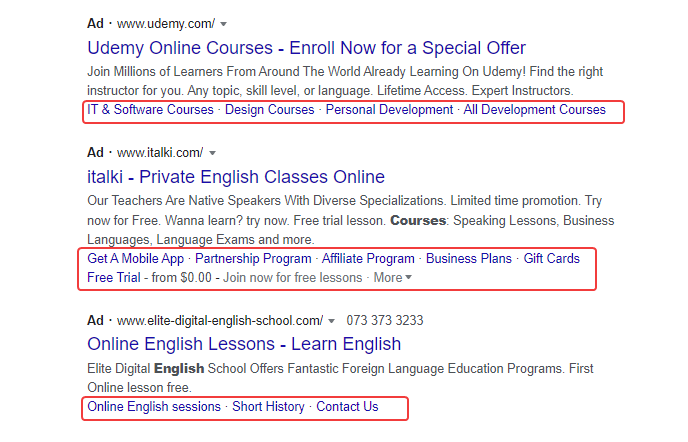Open the Contact Us sitelink
The width and height of the screenshot is (688, 442).
(347, 407)
